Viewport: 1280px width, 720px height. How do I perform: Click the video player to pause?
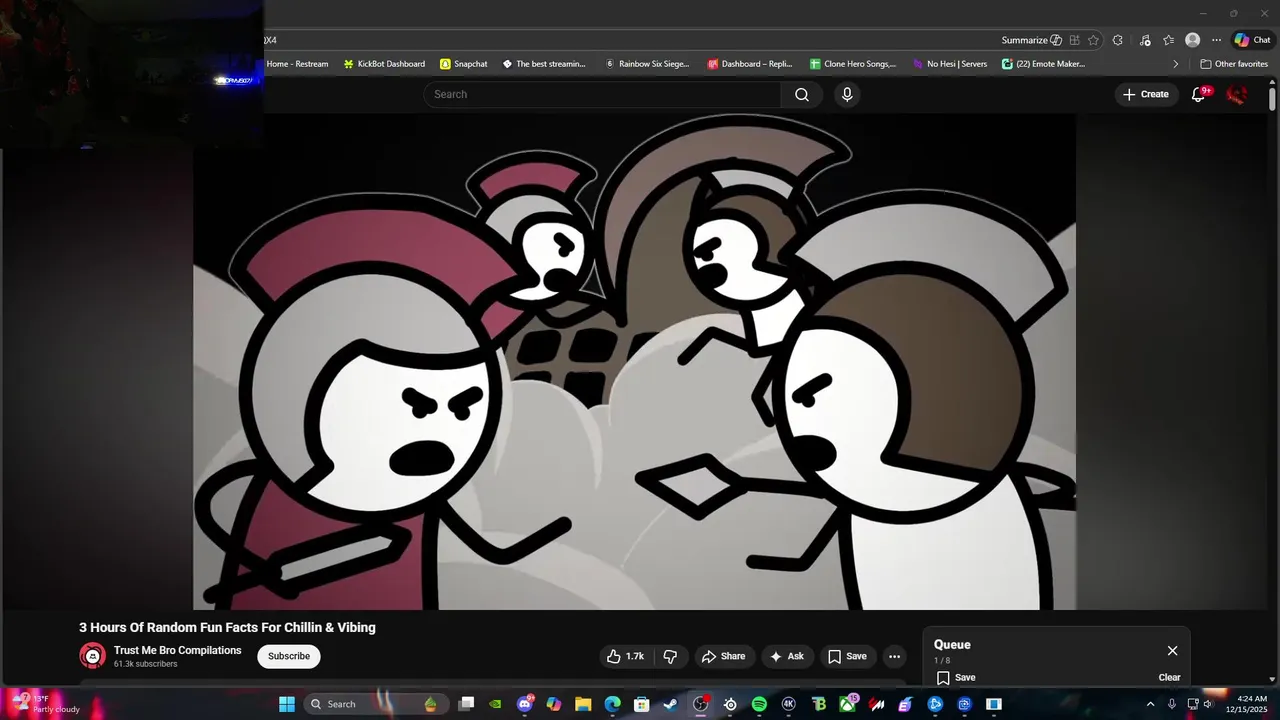[x=635, y=361]
